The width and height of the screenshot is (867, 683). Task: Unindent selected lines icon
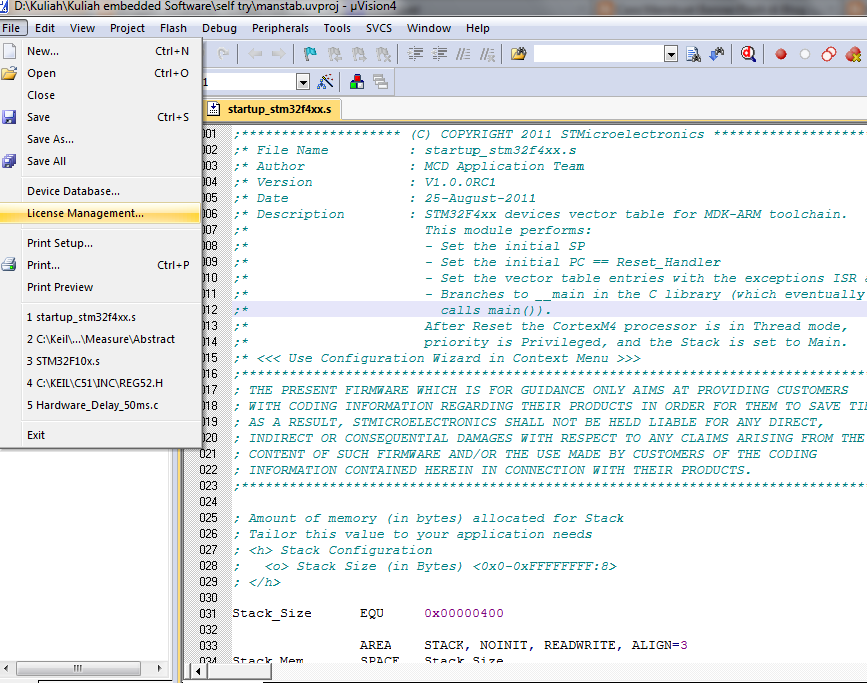pos(440,54)
